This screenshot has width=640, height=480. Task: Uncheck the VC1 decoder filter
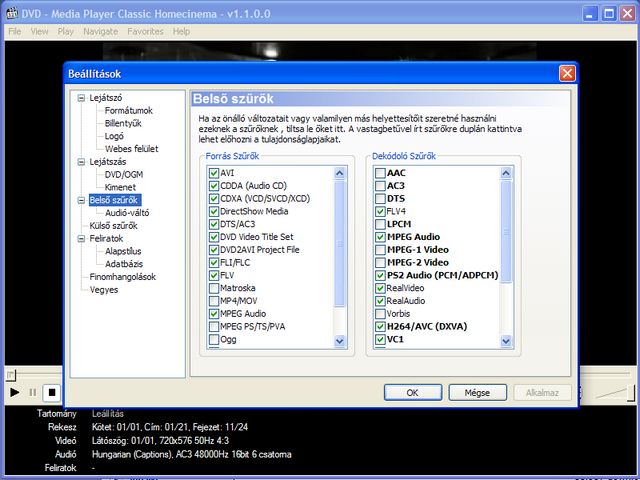coord(380,340)
